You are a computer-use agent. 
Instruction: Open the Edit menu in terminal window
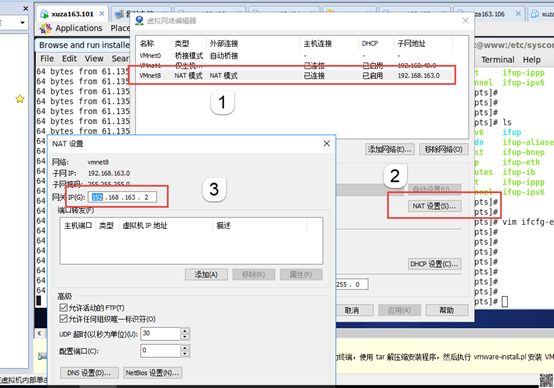coord(69,59)
